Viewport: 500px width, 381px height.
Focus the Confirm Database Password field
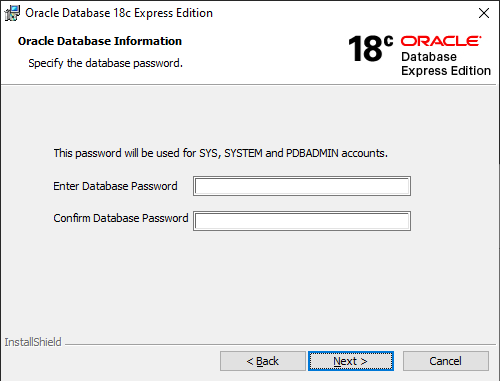point(302,221)
